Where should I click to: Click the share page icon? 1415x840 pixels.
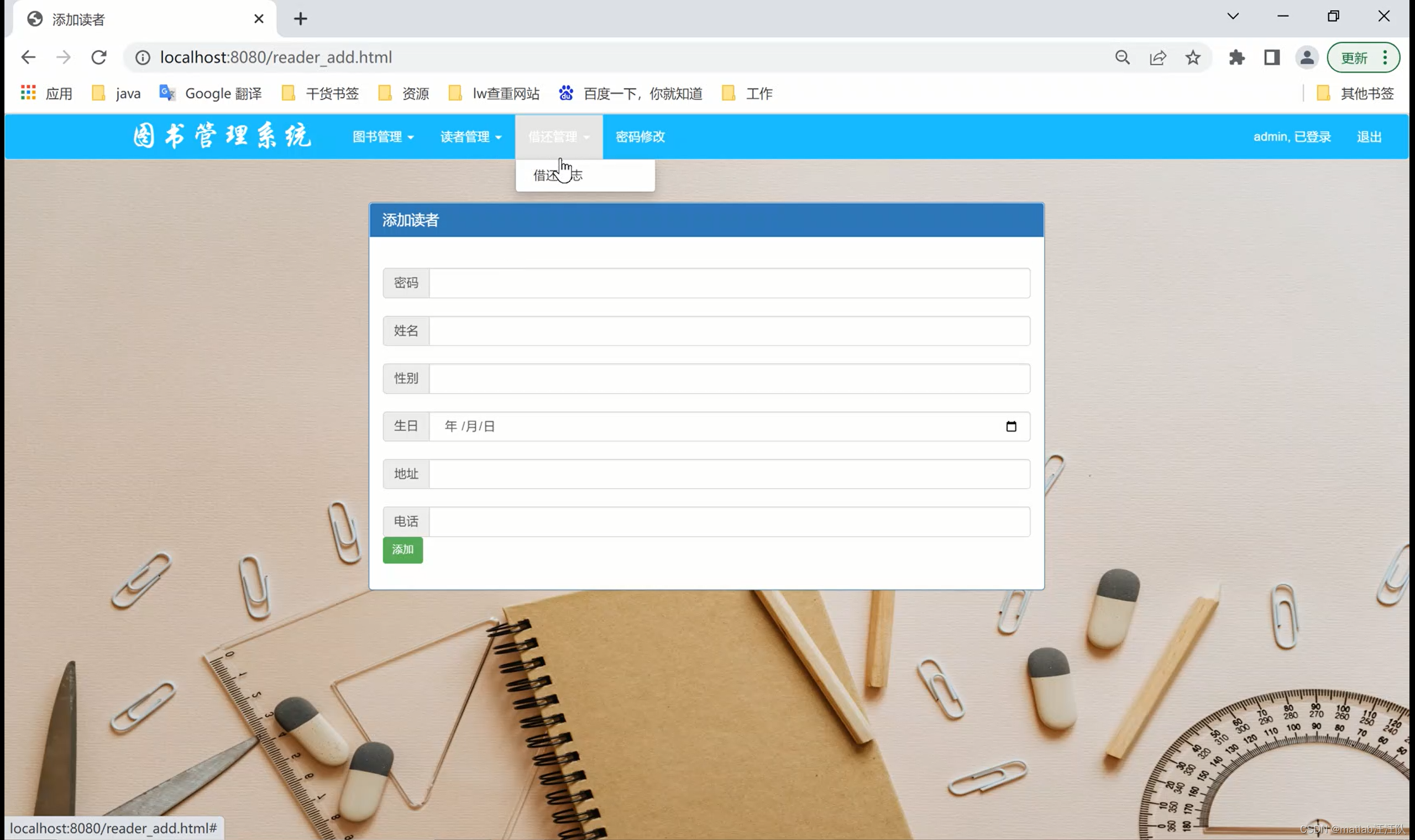pos(1157,57)
